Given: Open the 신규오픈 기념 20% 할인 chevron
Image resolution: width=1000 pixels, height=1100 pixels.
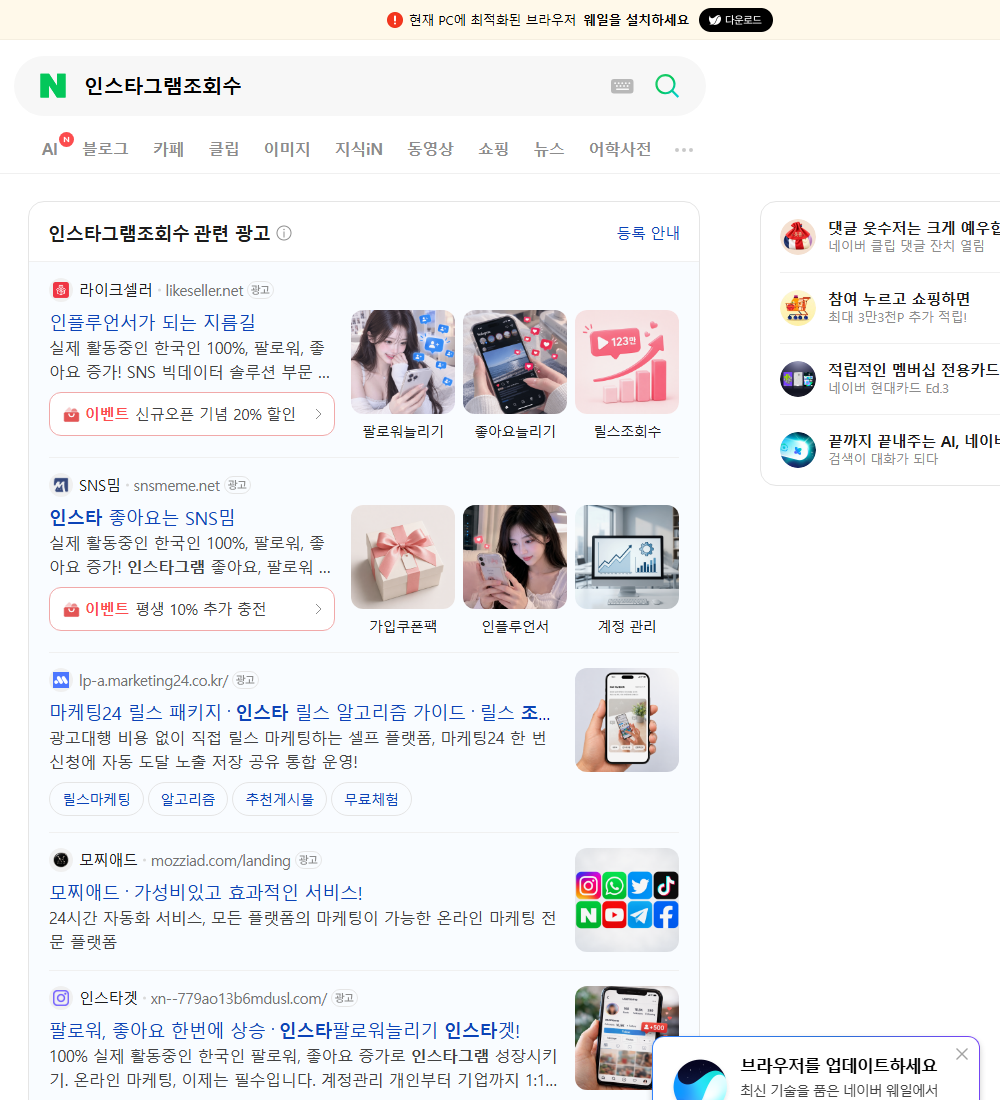Looking at the screenshot, I should click(x=319, y=414).
